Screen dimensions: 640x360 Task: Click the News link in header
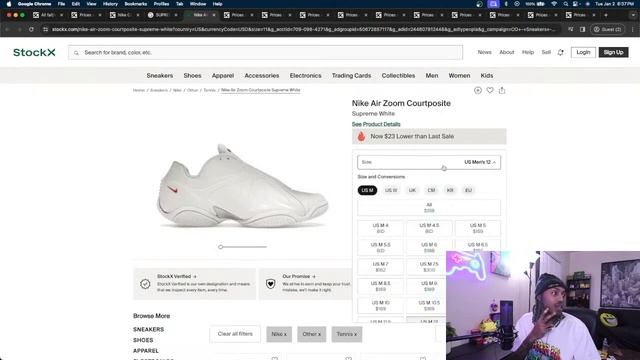[x=484, y=52]
